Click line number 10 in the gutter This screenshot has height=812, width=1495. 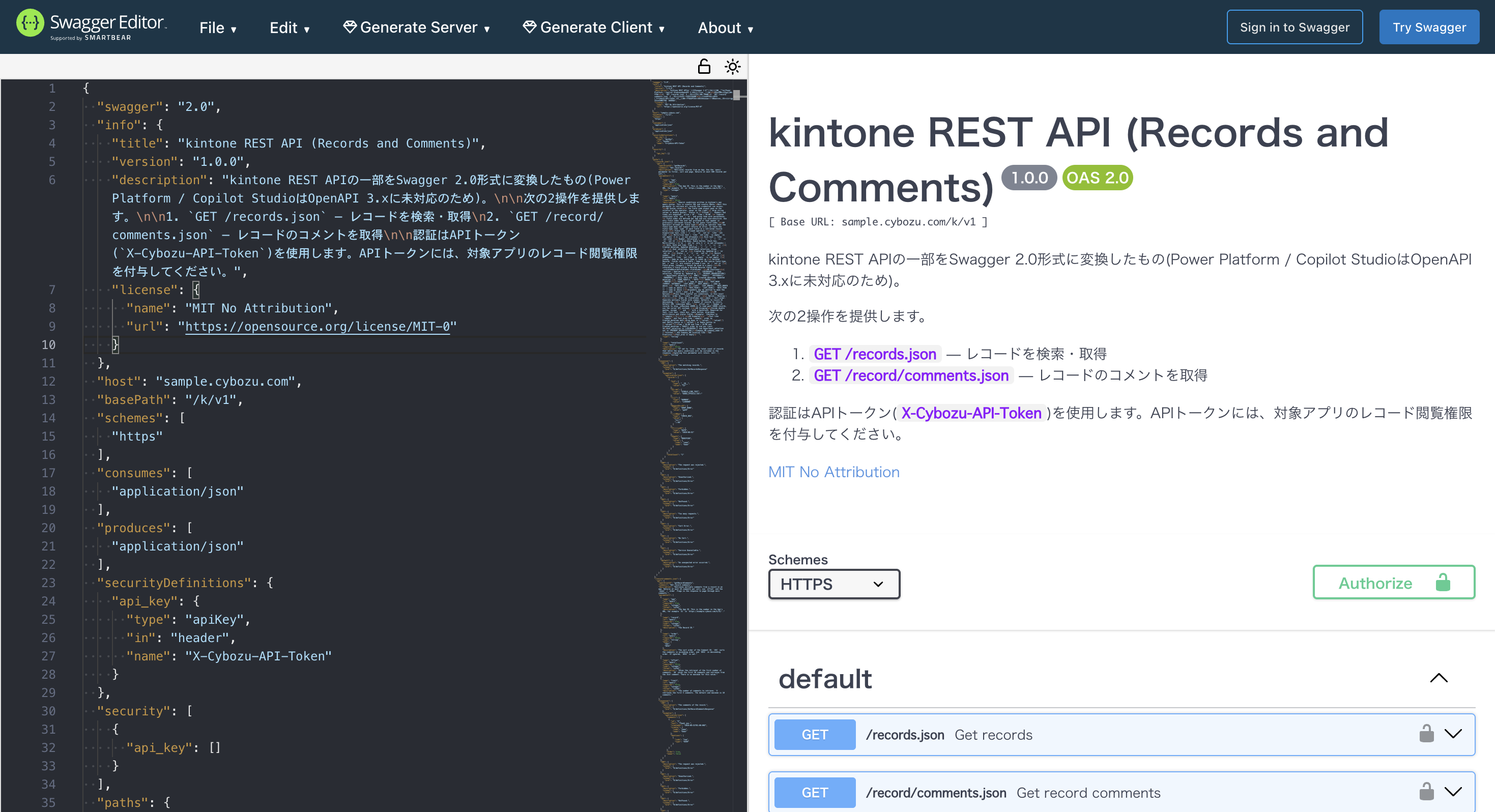[49, 345]
